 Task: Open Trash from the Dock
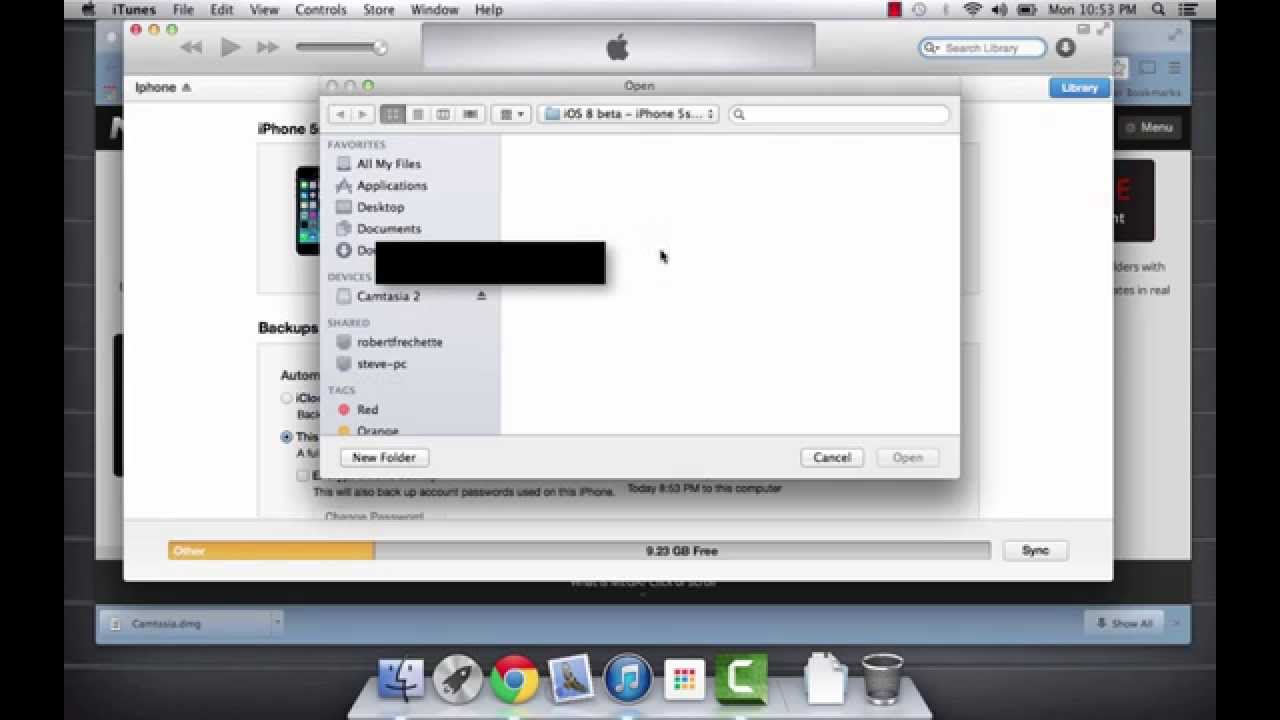point(882,680)
